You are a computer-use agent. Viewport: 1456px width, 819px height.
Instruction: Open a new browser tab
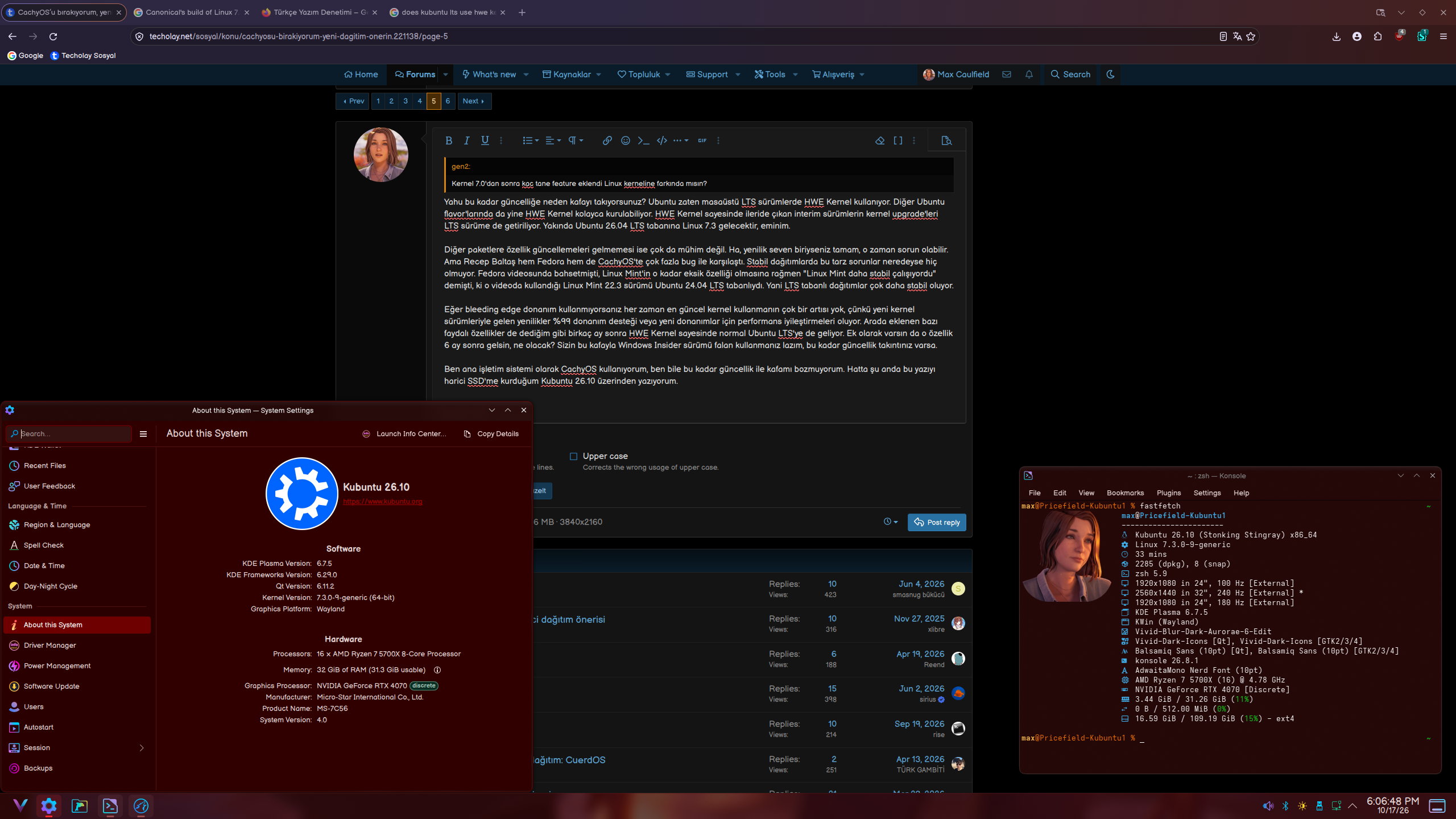[x=522, y=12]
